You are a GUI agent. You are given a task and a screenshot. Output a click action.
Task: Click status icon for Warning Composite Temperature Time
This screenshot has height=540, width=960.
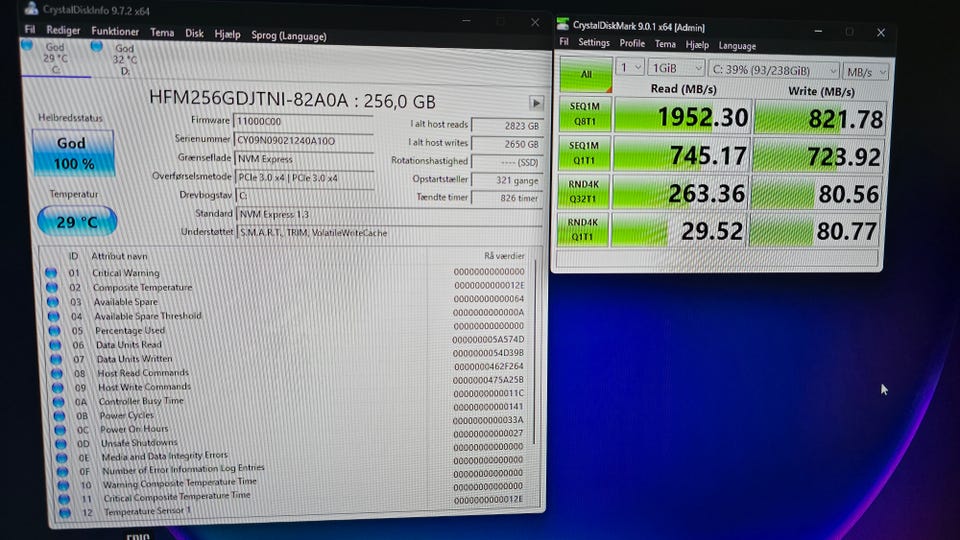63,485
